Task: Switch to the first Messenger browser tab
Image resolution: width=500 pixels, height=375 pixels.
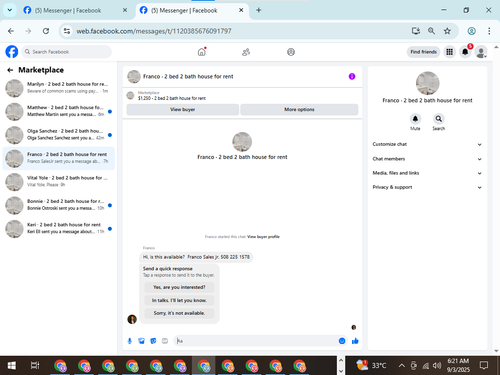Action: pos(75,10)
